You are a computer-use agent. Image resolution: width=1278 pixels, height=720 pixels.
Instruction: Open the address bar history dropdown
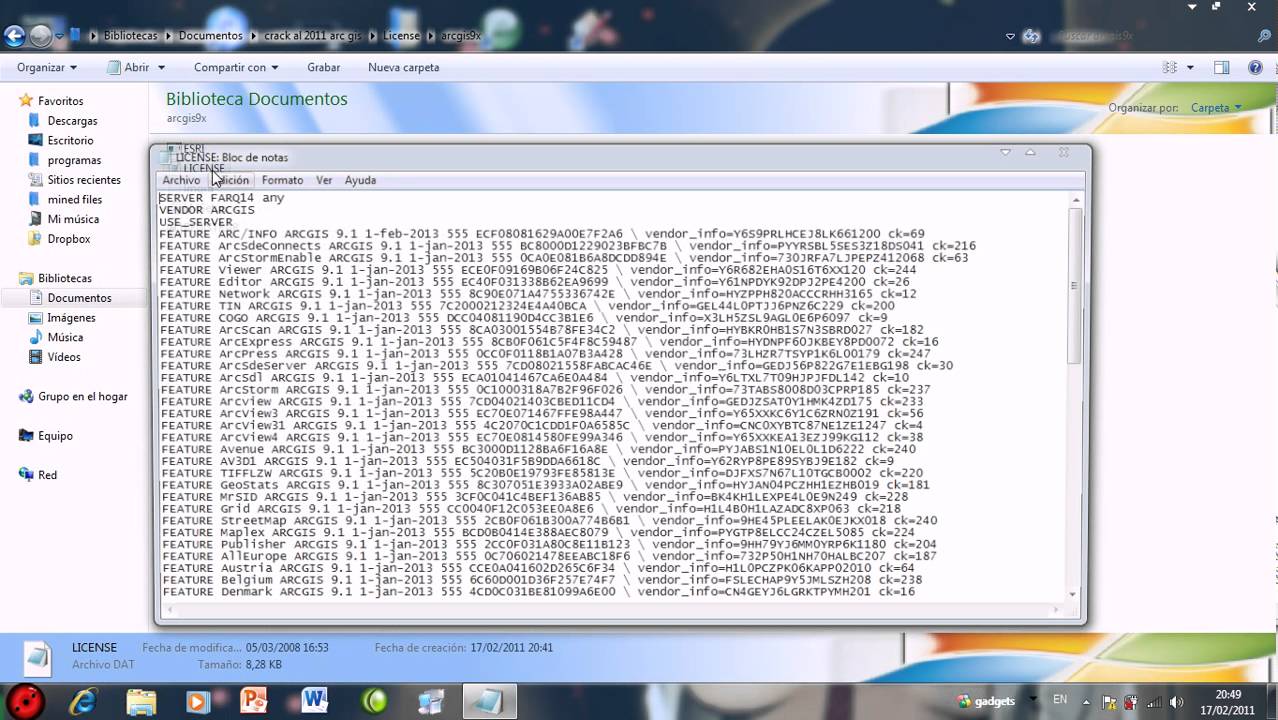pos(1010,36)
